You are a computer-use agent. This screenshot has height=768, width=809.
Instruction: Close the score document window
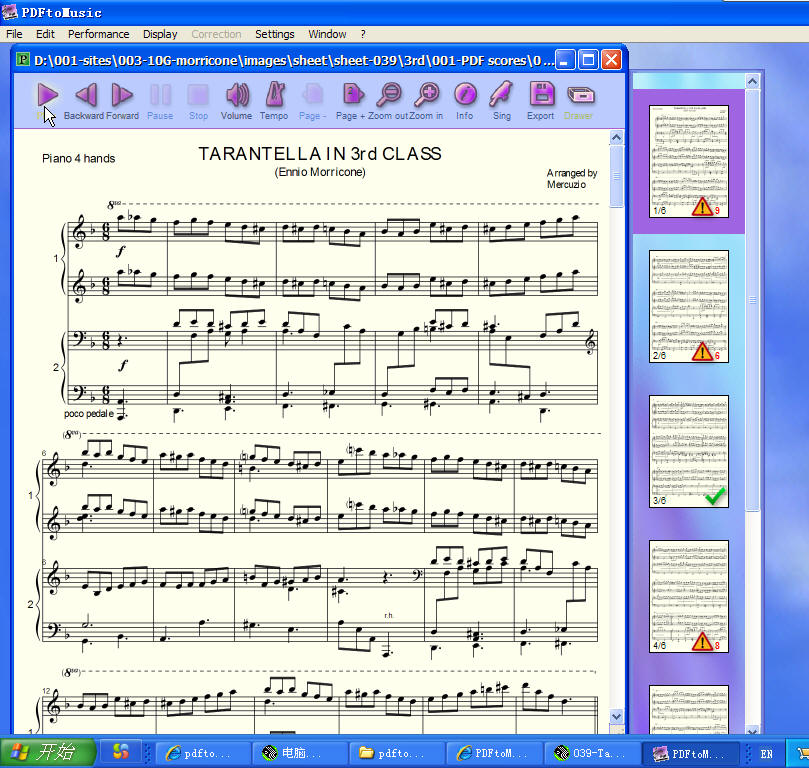point(611,60)
